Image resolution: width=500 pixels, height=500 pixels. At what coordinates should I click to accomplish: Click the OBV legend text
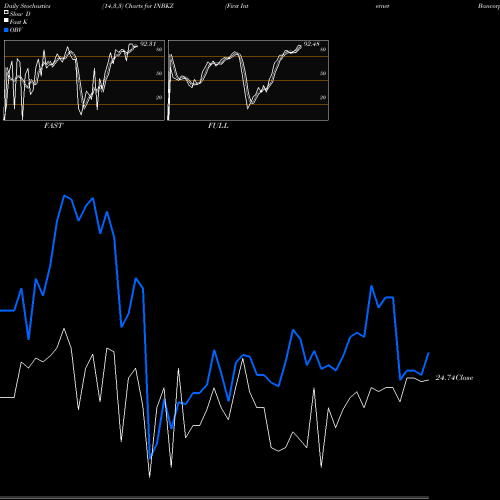point(16,30)
